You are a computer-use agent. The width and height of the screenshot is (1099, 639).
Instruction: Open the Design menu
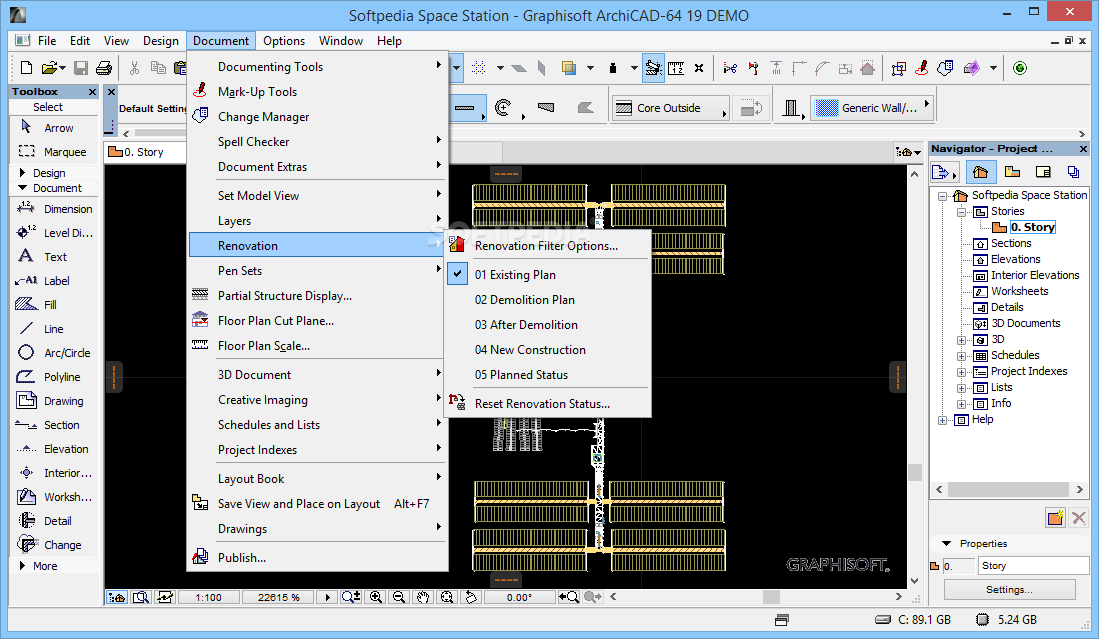(x=161, y=41)
